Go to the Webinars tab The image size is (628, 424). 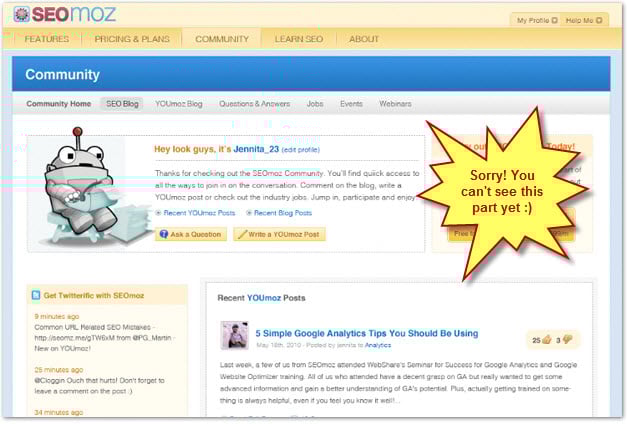(395, 103)
